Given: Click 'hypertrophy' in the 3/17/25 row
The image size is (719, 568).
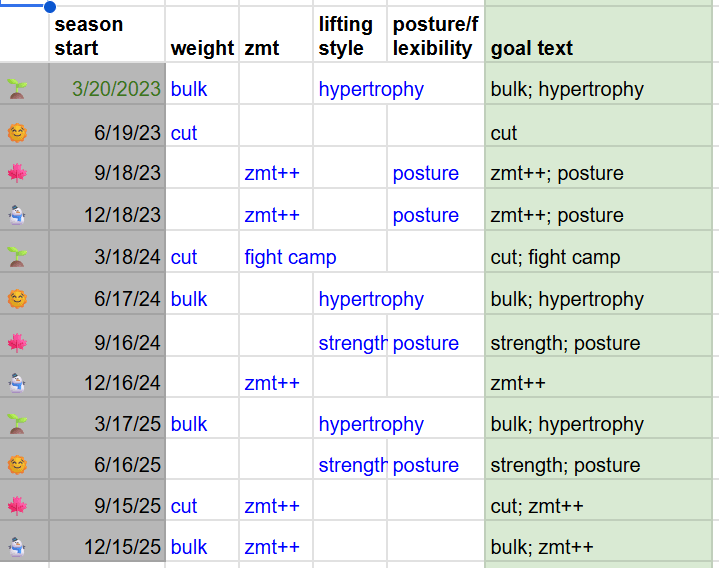Looking at the screenshot, I should click(x=371, y=425).
